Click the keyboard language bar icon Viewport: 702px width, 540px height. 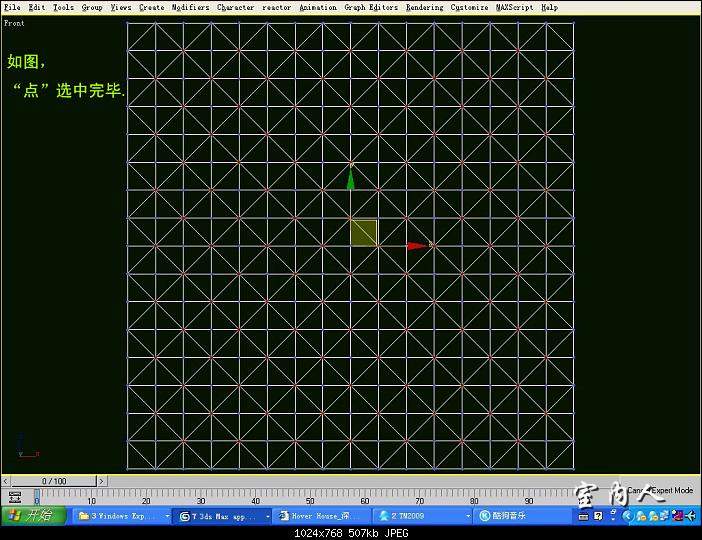pyautogui.click(x=583, y=516)
